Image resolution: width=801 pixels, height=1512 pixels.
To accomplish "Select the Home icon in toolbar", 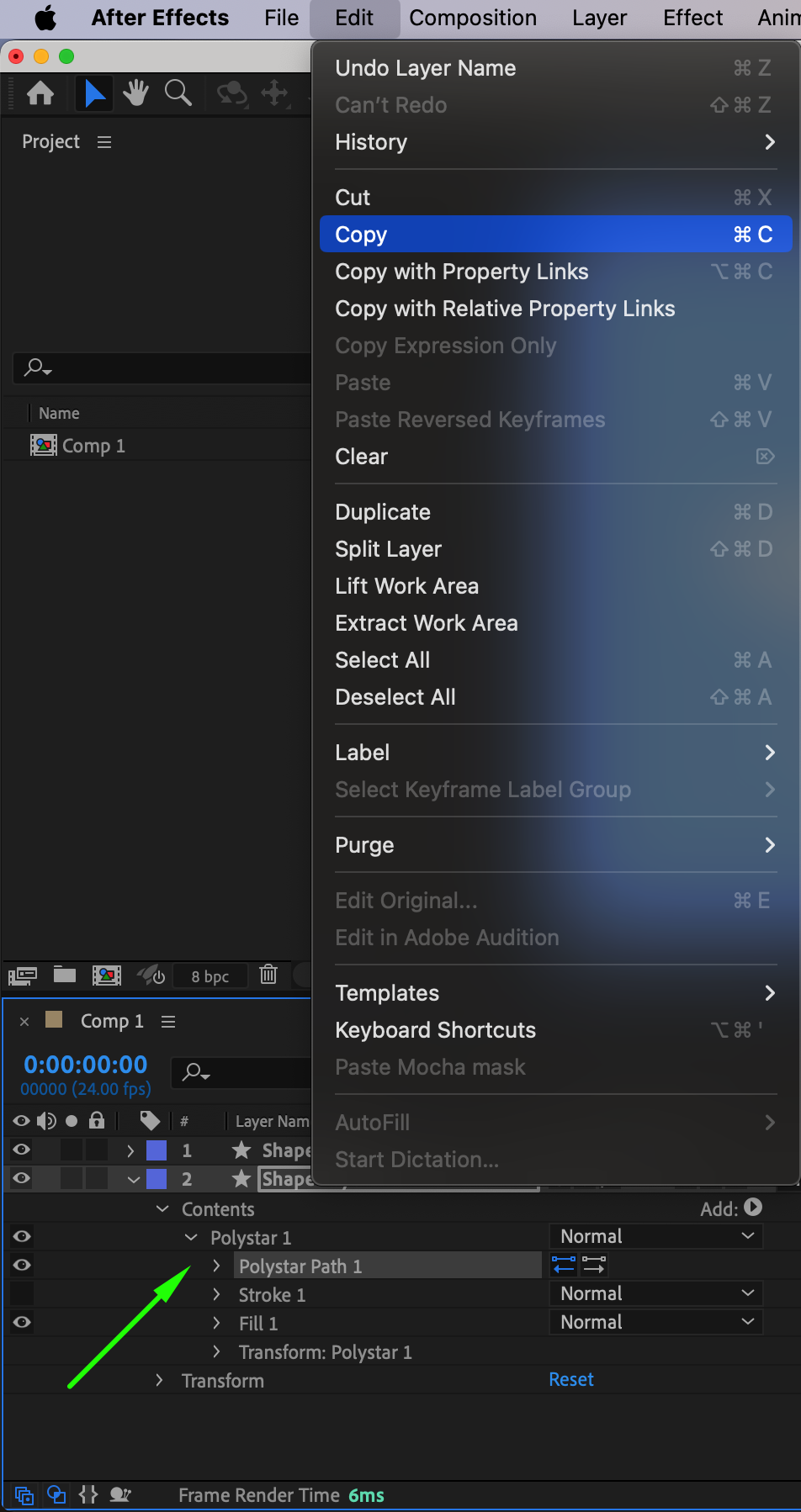I will click(40, 93).
